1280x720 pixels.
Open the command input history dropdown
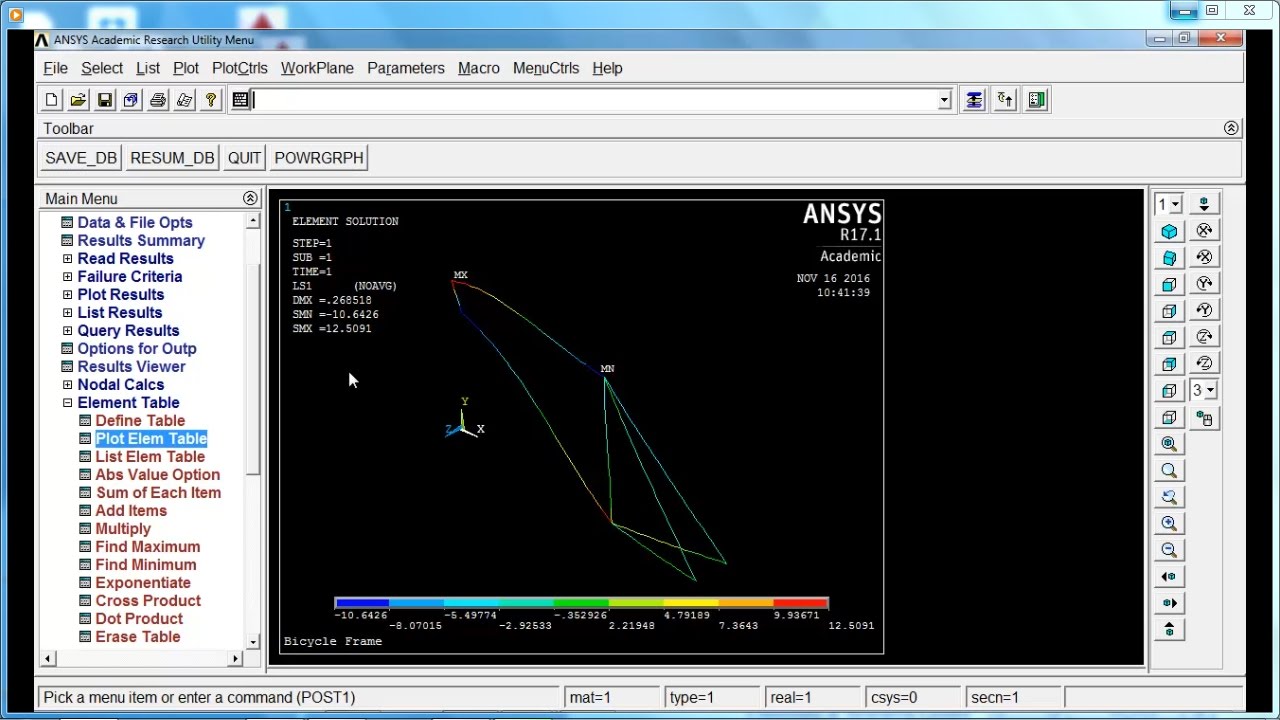[x=944, y=100]
